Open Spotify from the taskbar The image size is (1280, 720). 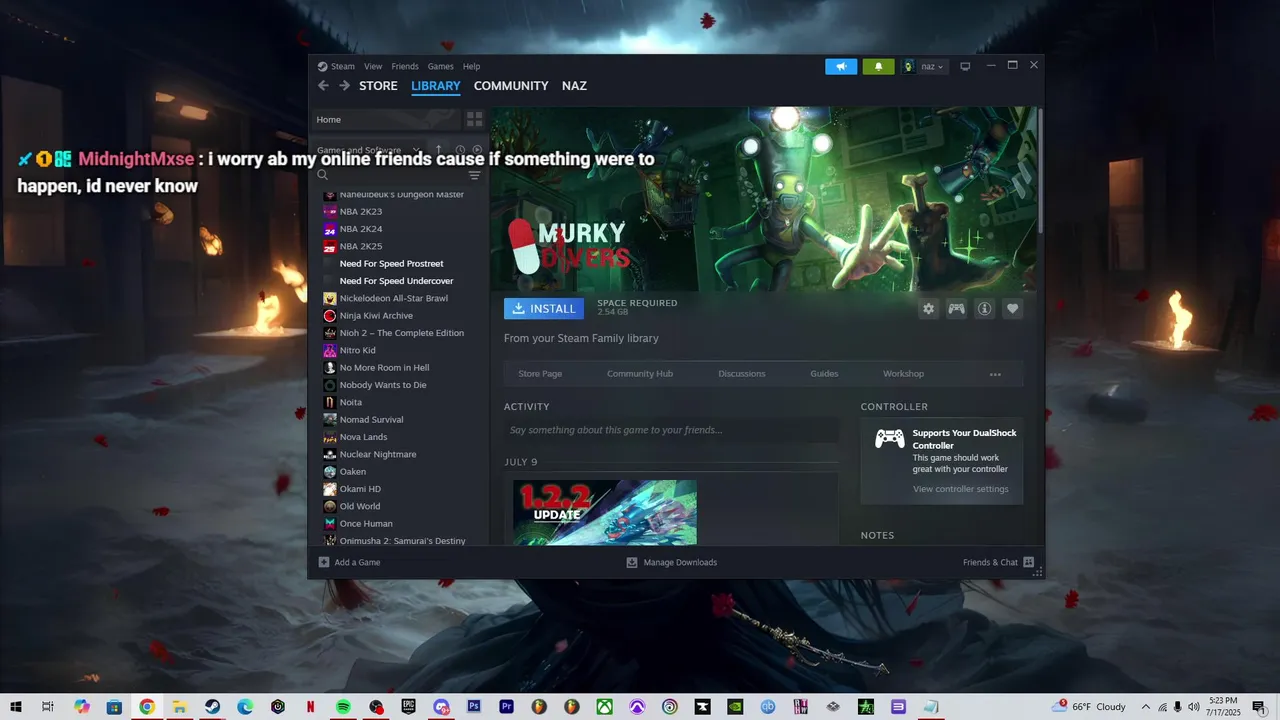click(343, 707)
